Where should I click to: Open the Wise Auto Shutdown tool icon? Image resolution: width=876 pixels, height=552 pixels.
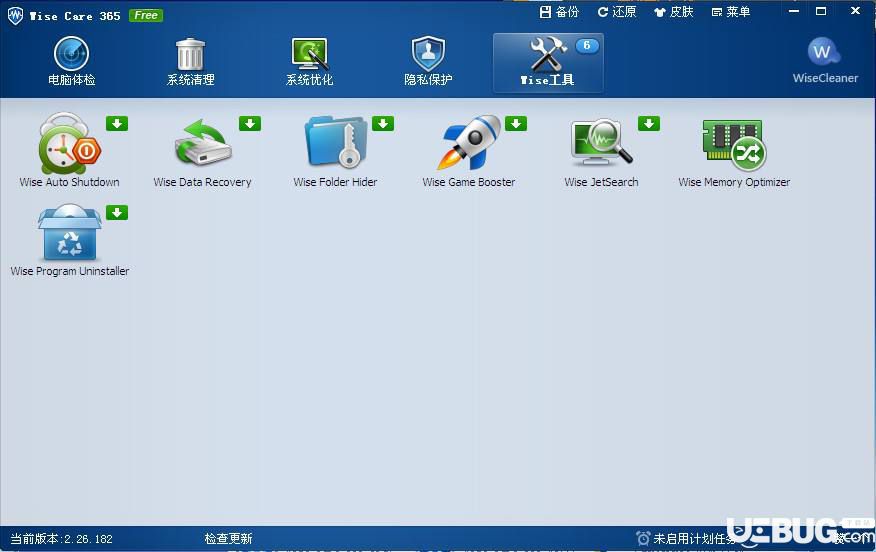click(x=69, y=143)
